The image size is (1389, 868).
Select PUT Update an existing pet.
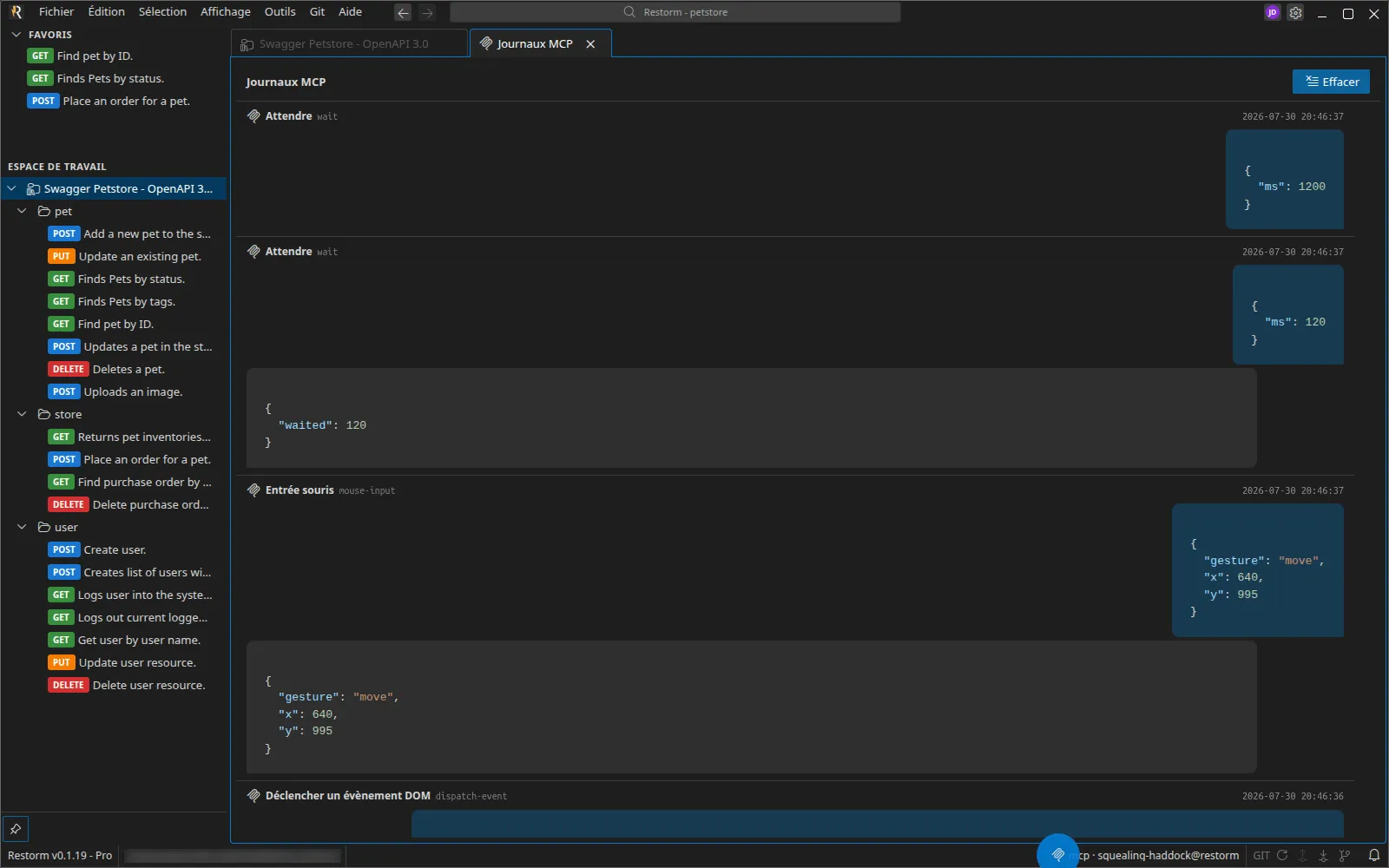(x=114, y=256)
